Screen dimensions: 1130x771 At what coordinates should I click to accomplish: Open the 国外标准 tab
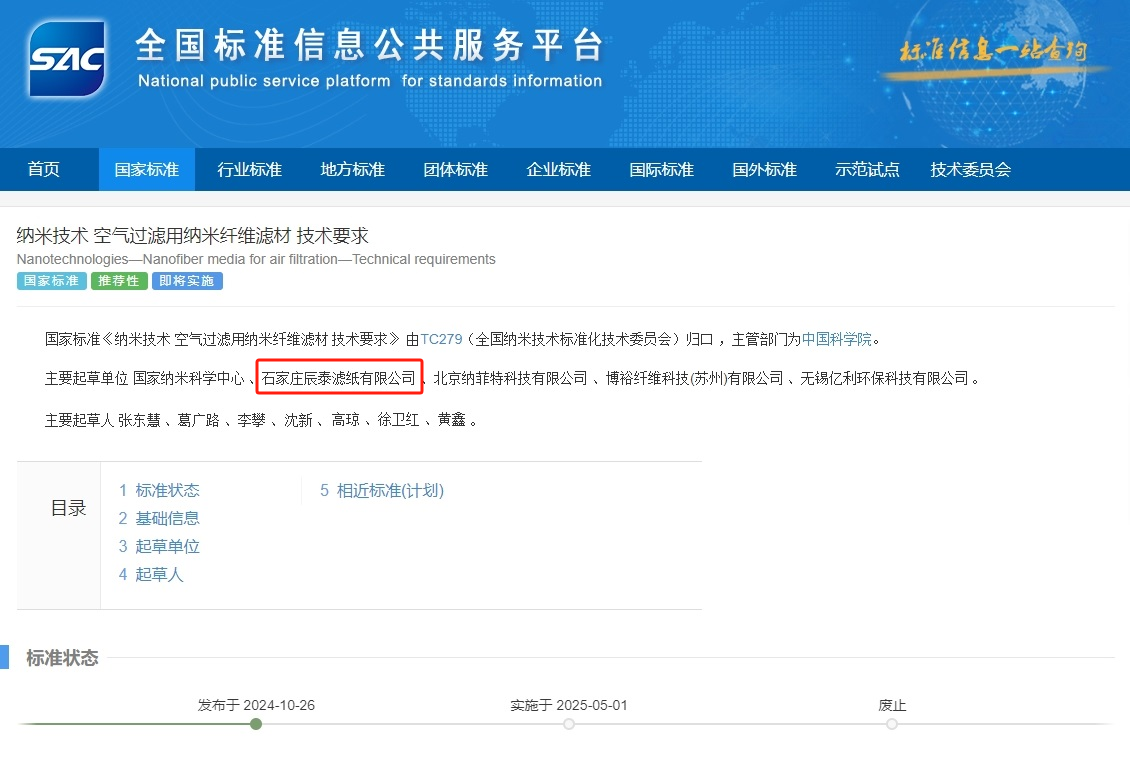click(x=765, y=169)
